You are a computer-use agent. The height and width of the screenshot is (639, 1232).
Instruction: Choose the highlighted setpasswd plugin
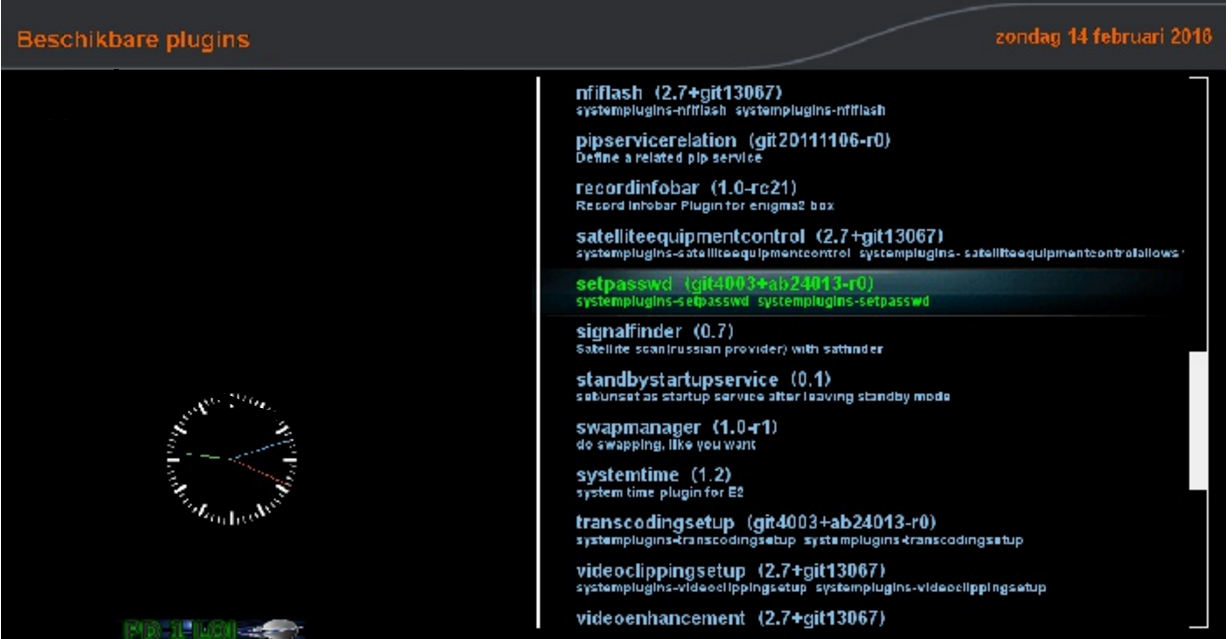coord(865,291)
